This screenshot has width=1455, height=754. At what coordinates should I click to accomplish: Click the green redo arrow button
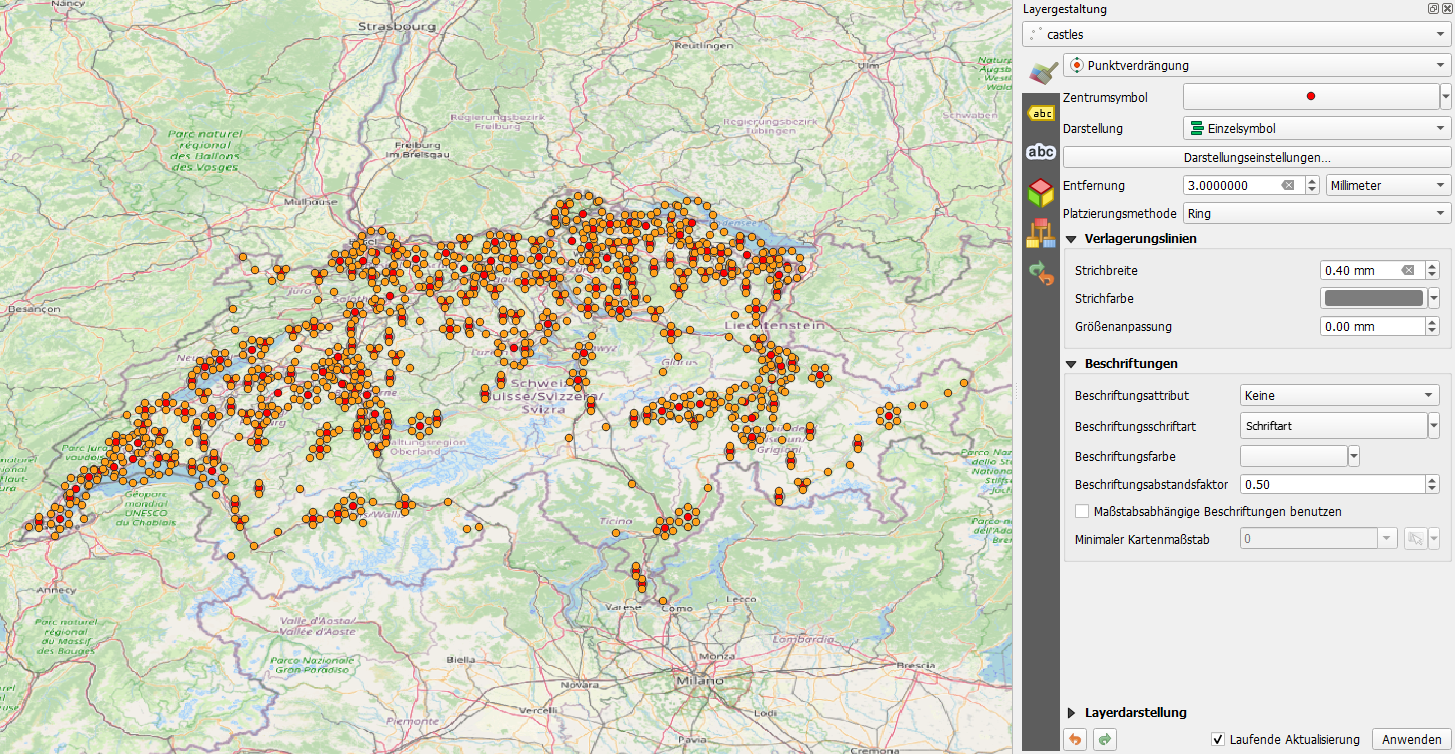click(1105, 739)
